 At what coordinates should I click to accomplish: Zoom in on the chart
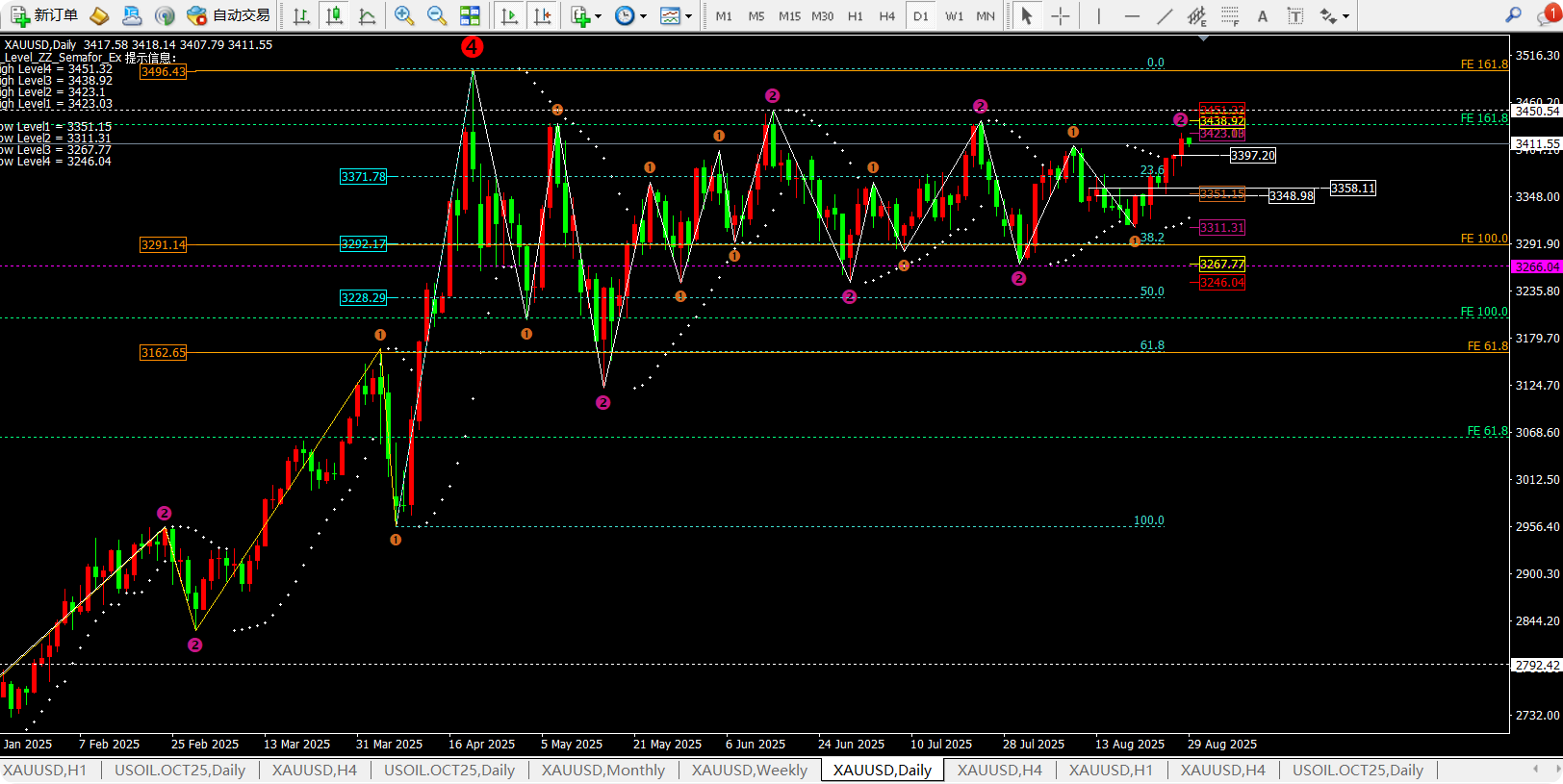(x=404, y=15)
